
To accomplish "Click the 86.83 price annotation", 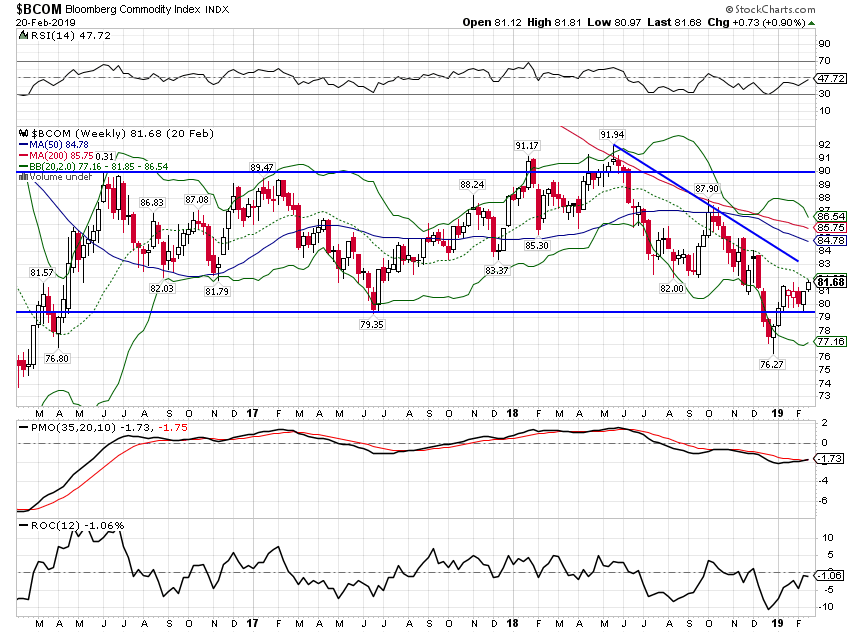I will 152,203.
